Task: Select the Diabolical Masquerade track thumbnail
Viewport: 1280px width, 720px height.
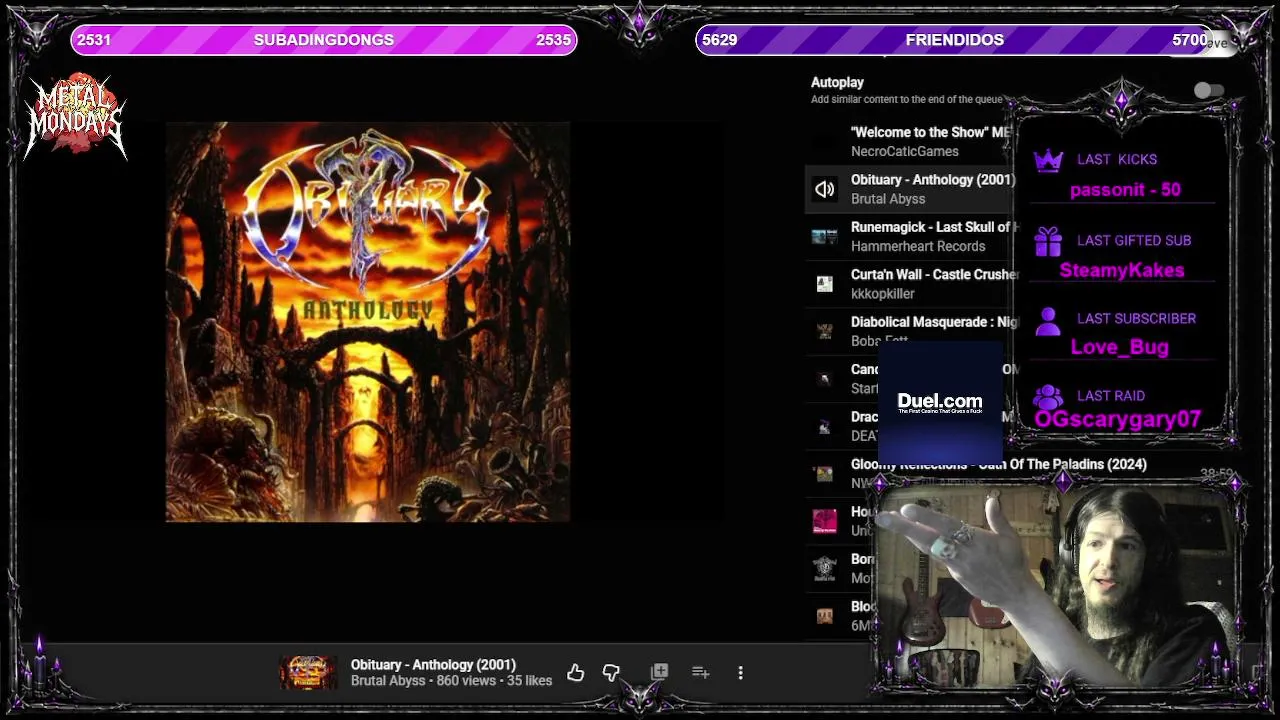Action: point(824,331)
